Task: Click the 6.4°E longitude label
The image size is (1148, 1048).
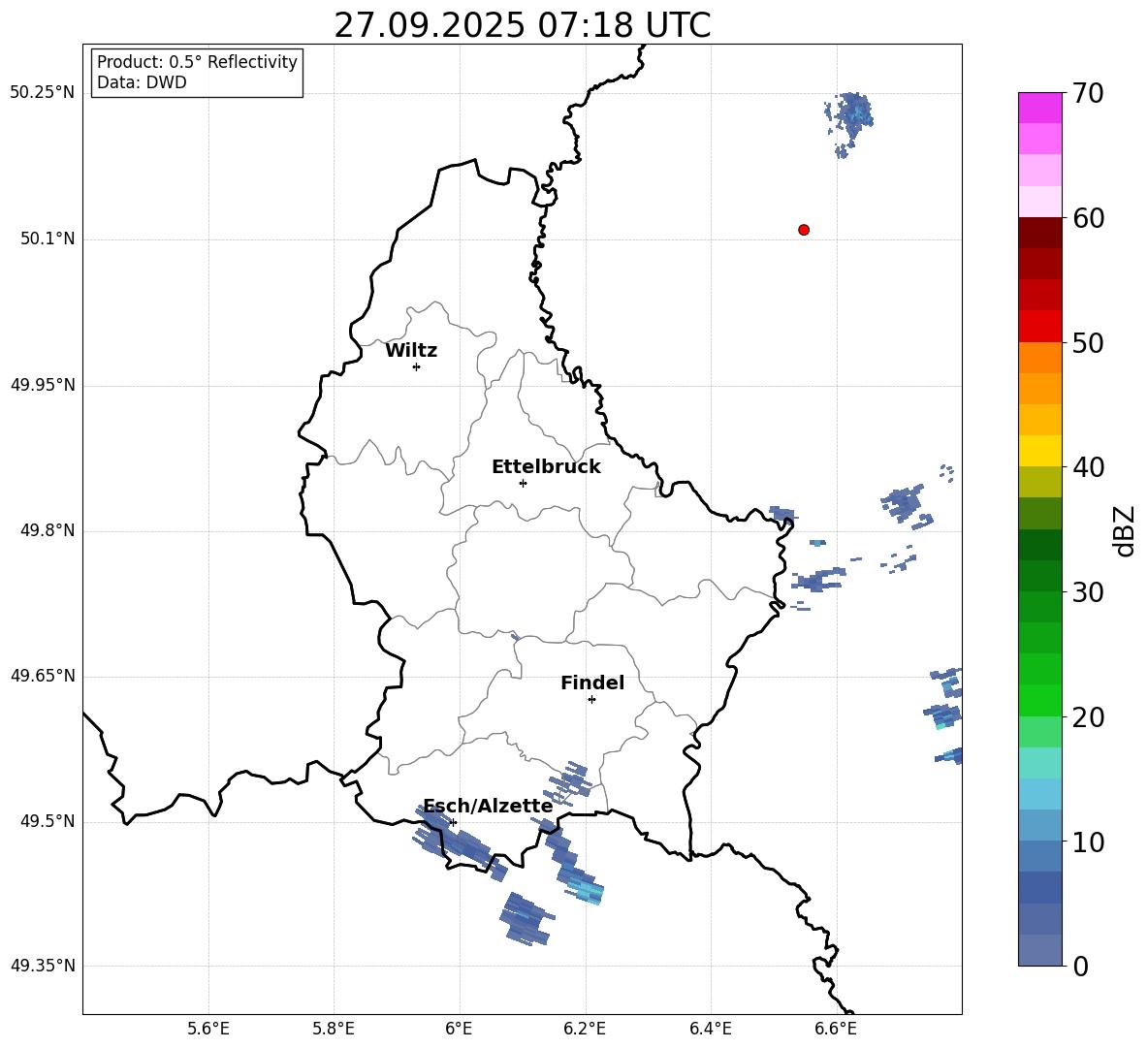Action: 710,1029
